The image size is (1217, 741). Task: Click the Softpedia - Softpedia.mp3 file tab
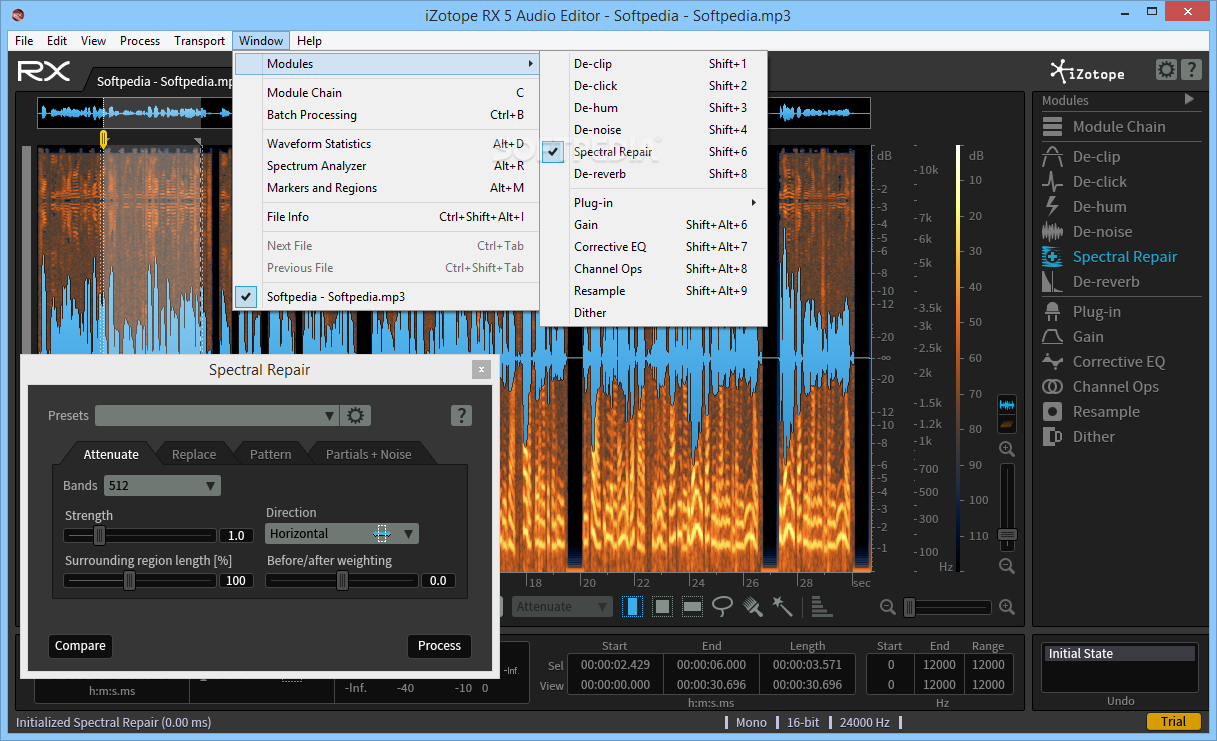[x=165, y=81]
